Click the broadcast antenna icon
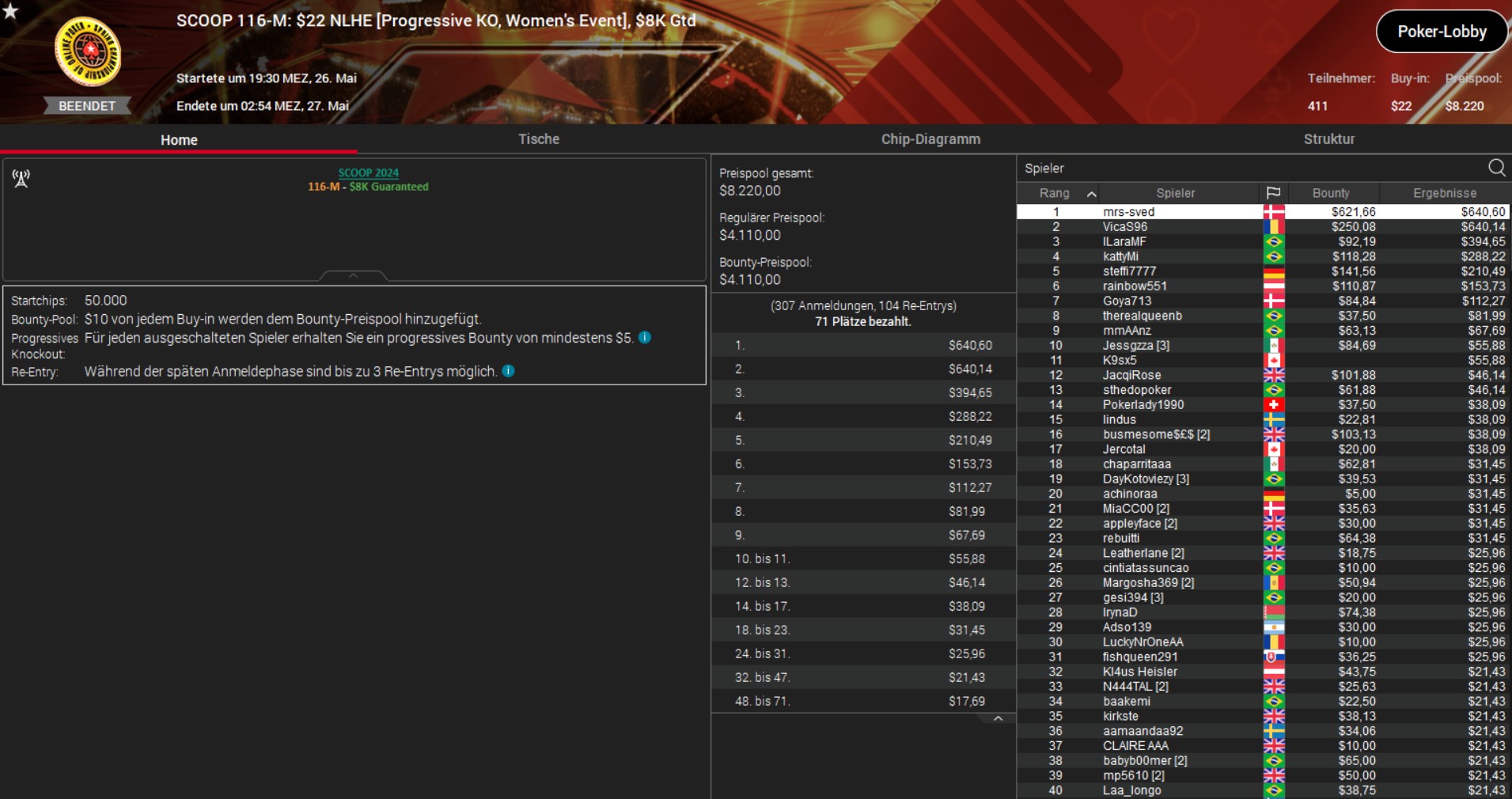1512x799 pixels. click(21, 179)
